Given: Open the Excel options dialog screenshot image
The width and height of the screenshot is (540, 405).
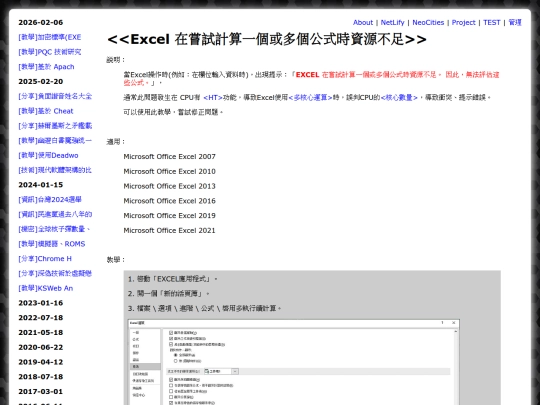Looking at the screenshot, I should (x=294, y=362).
